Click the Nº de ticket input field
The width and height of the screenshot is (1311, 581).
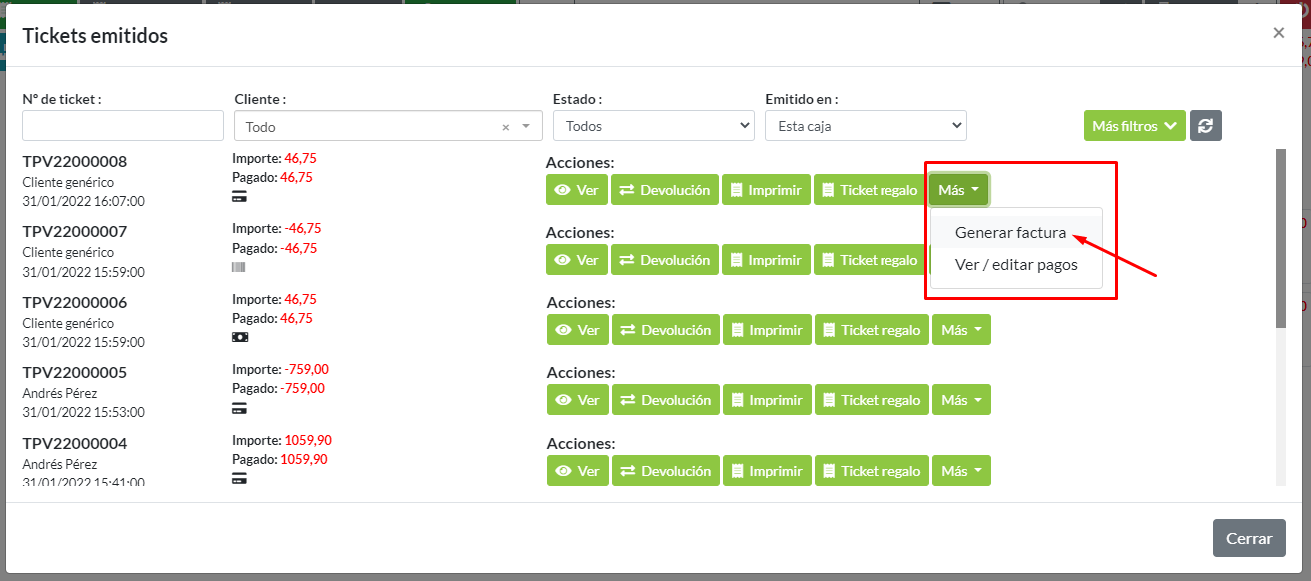click(x=123, y=126)
